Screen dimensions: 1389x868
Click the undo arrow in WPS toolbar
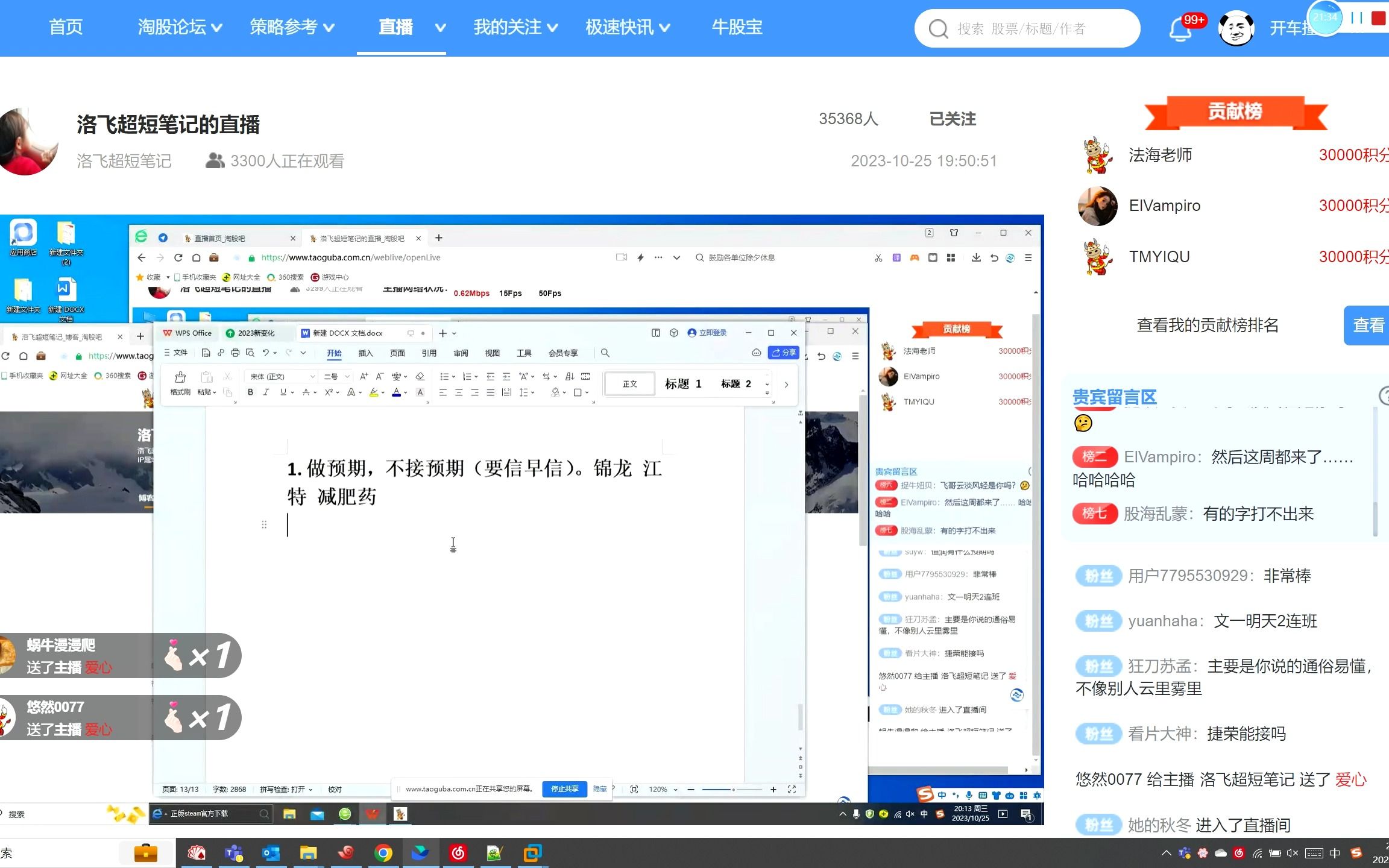(x=265, y=353)
